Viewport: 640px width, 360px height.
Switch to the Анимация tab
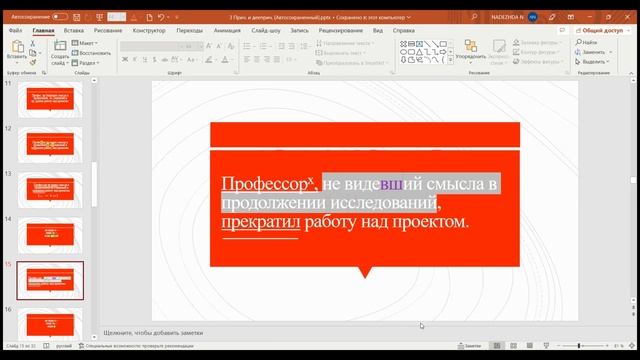coord(227,31)
